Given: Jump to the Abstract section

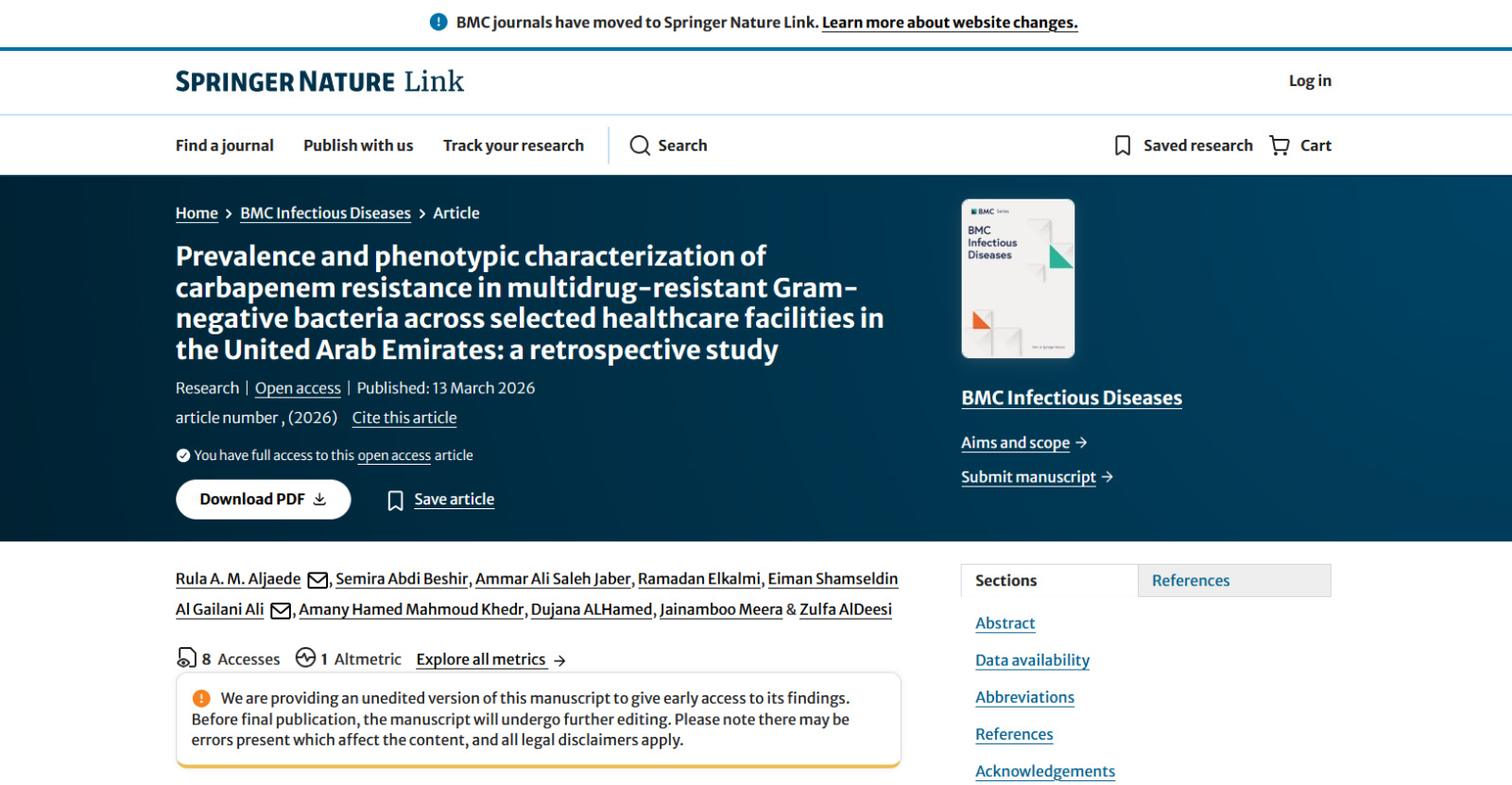Looking at the screenshot, I should tap(1005, 623).
